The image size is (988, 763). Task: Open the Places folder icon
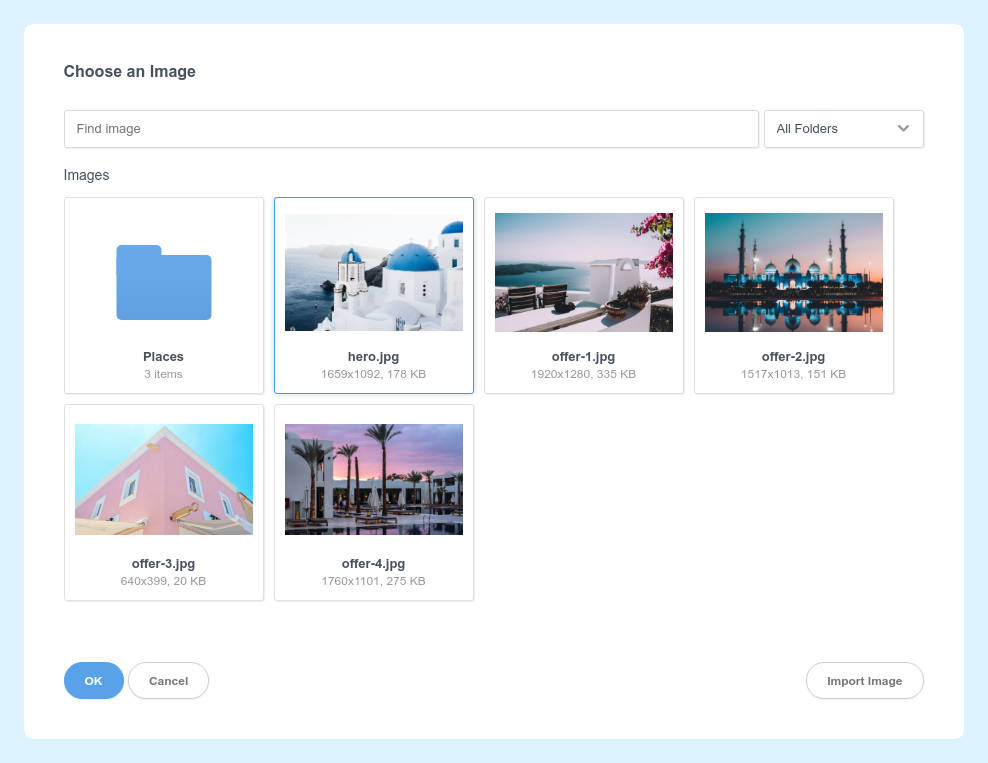(163, 283)
